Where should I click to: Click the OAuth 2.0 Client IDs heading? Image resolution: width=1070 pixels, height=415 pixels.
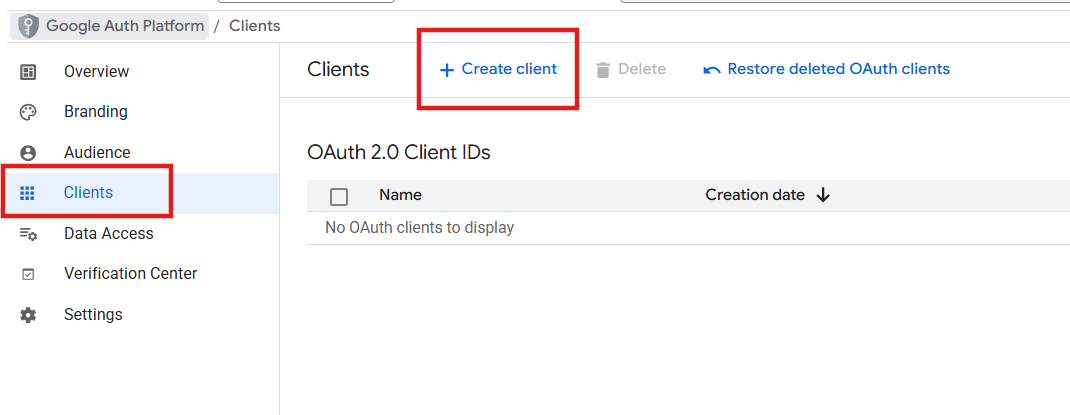click(399, 153)
